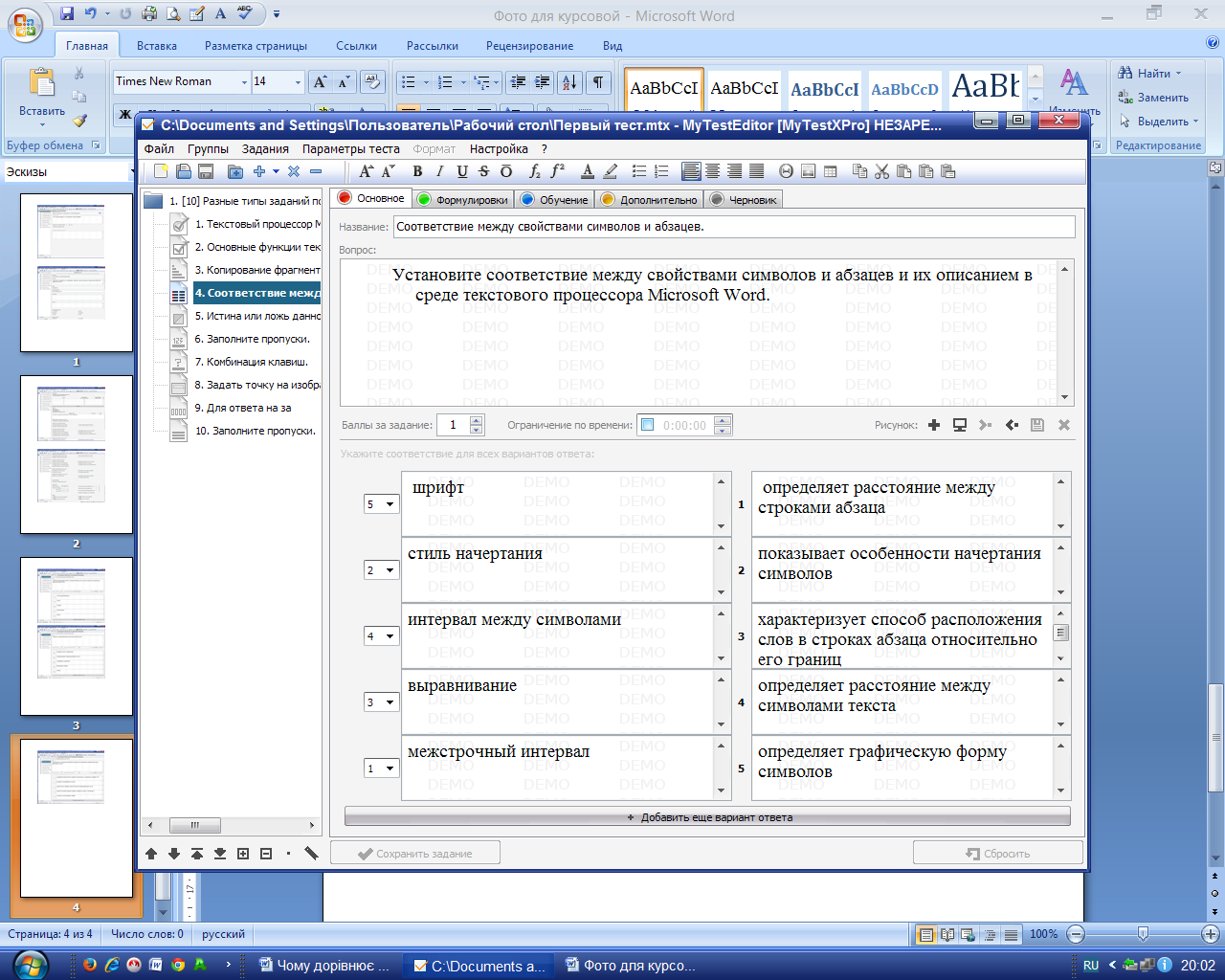Open matching dropdown for межстрочный интервал
This screenshot has width=1225, height=980.
390,768
